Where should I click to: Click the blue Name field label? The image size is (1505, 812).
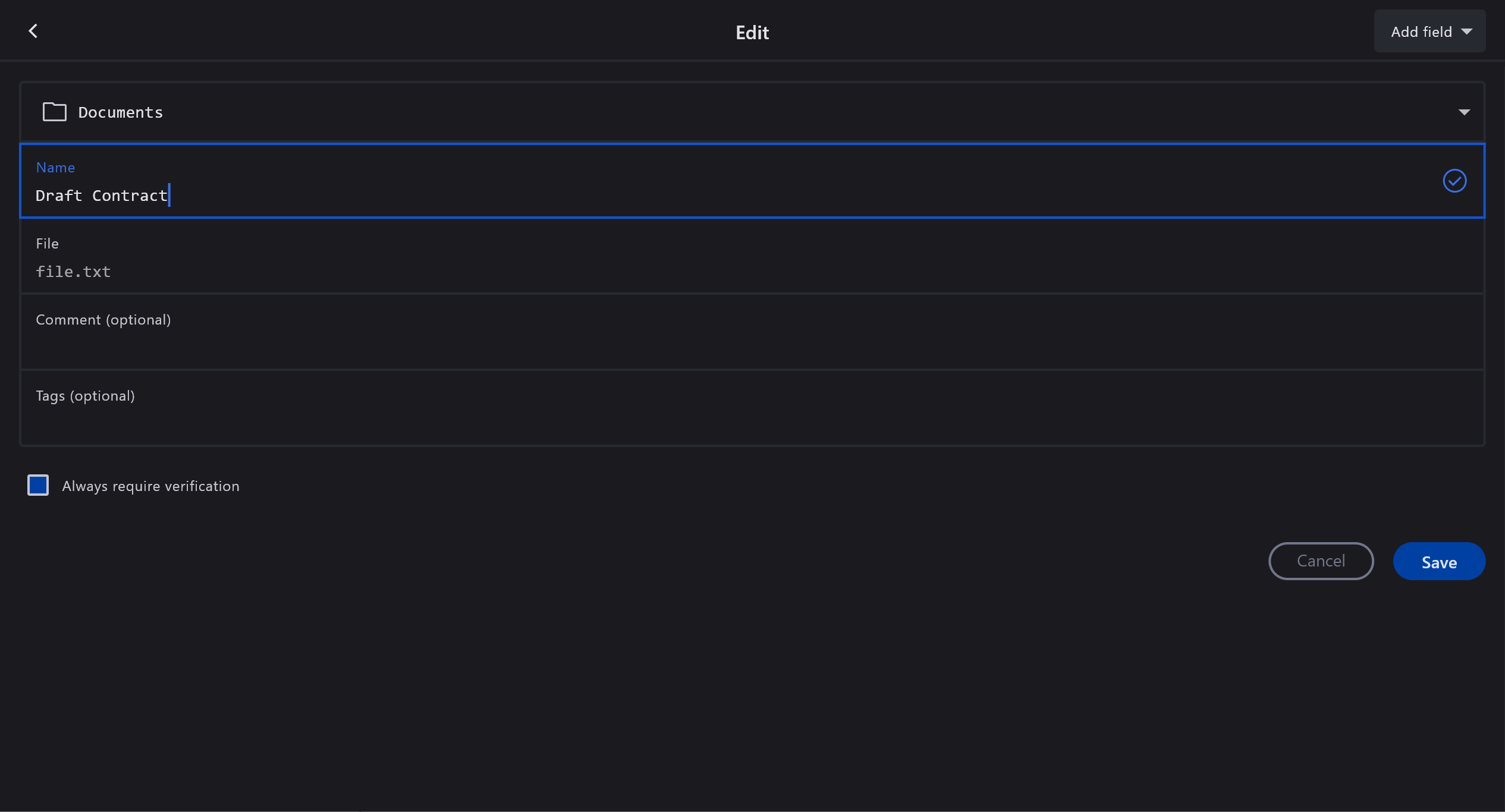(55, 168)
